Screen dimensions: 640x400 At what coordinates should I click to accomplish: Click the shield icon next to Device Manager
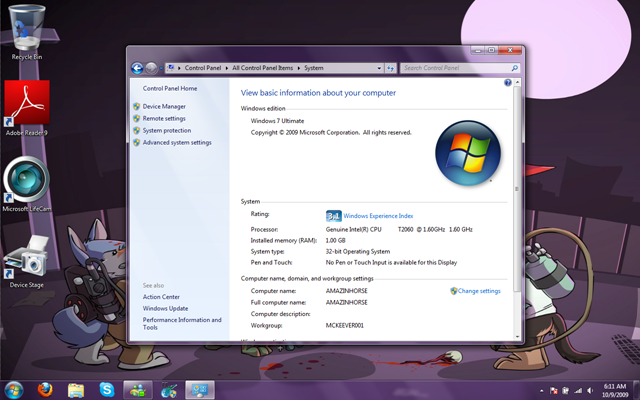[x=136, y=107]
